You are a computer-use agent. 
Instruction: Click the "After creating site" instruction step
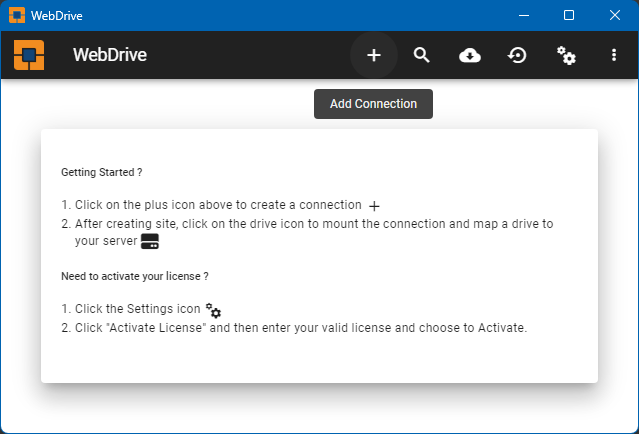coord(313,224)
